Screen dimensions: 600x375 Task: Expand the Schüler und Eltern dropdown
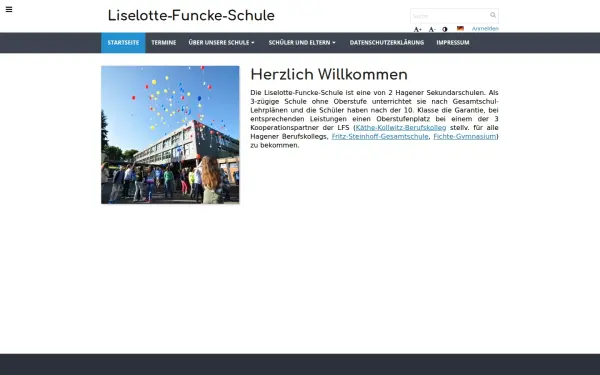(302, 42)
